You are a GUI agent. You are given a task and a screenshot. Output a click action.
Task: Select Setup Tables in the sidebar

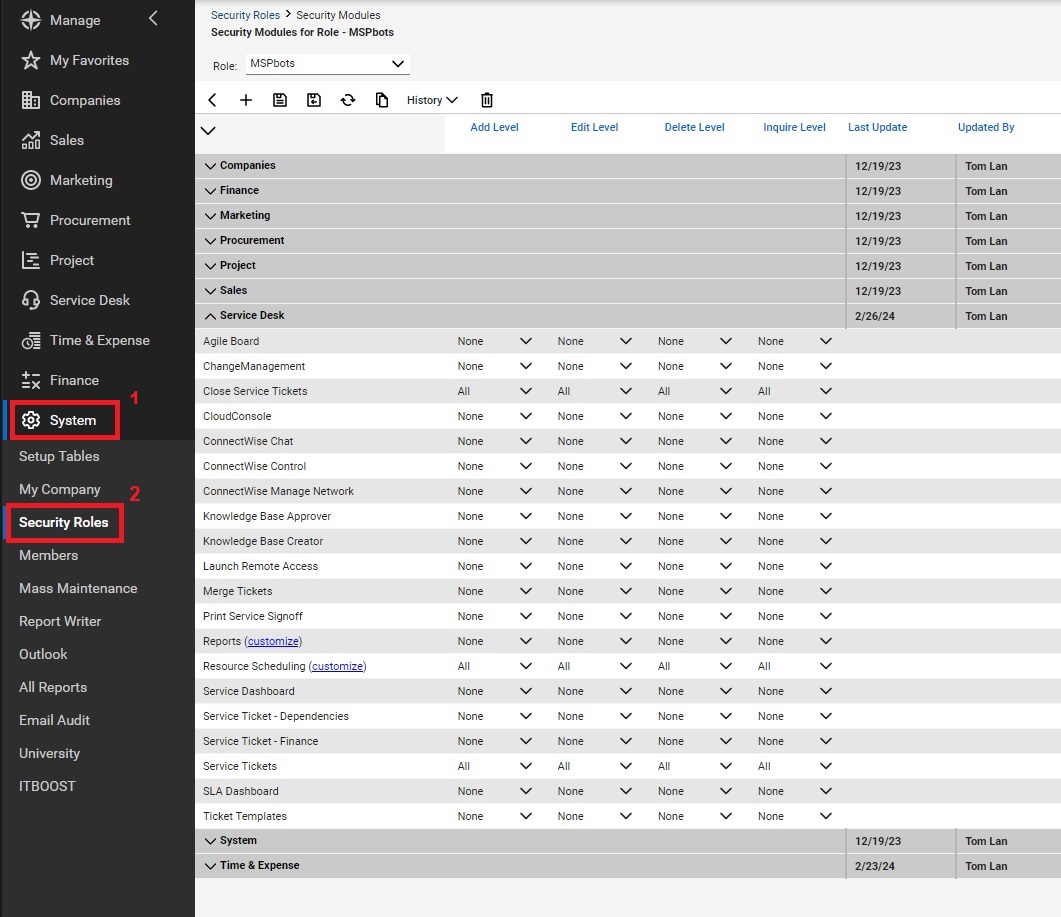point(59,456)
